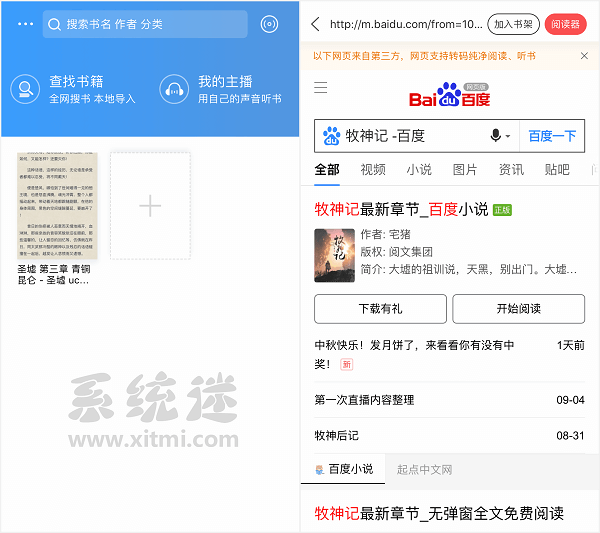The height and width of the screenshot is (533, 600).
Task: Click the red 新 badge
Action: pyautogui.click(x=347, y=364)
